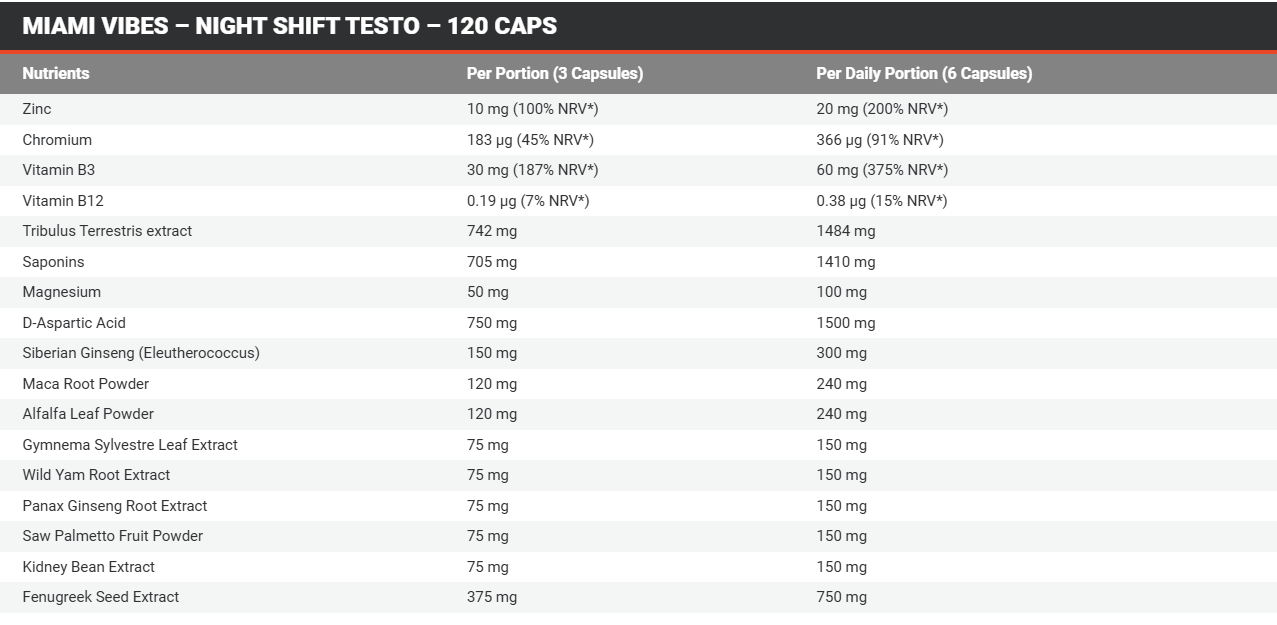This screenshot has width=1277, height=625.
Task: Select the Magnesium row label
Action: tap(62, 292)
